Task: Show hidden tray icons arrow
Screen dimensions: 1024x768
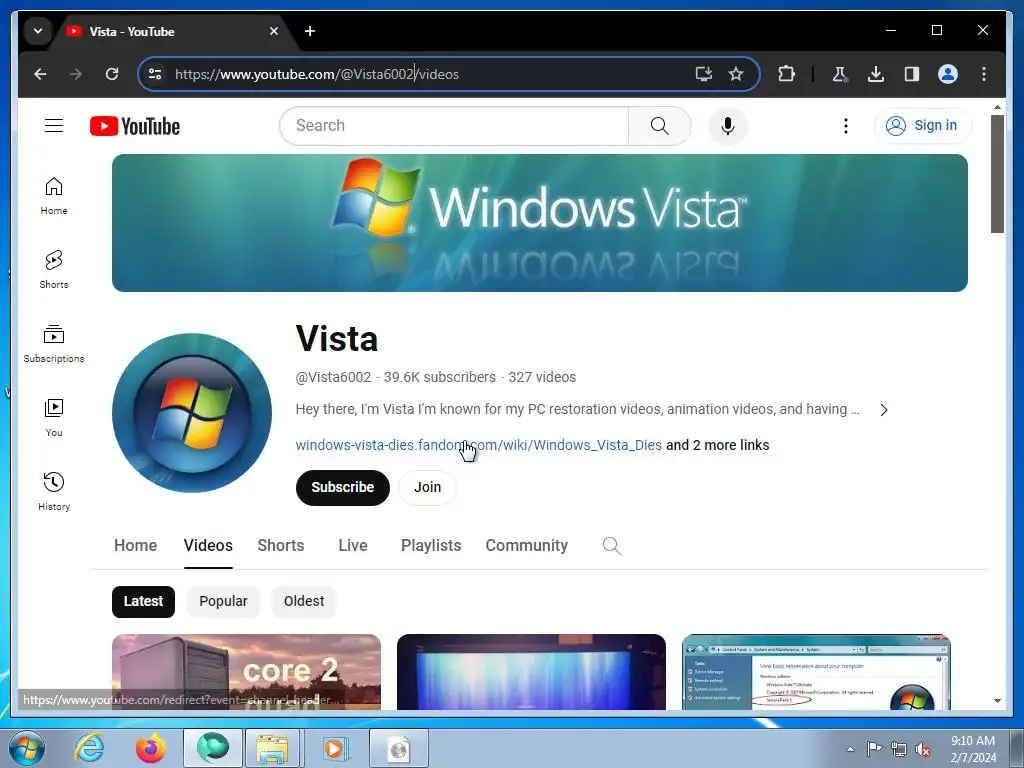Action: pyautogui.click(x=850, y=749)
